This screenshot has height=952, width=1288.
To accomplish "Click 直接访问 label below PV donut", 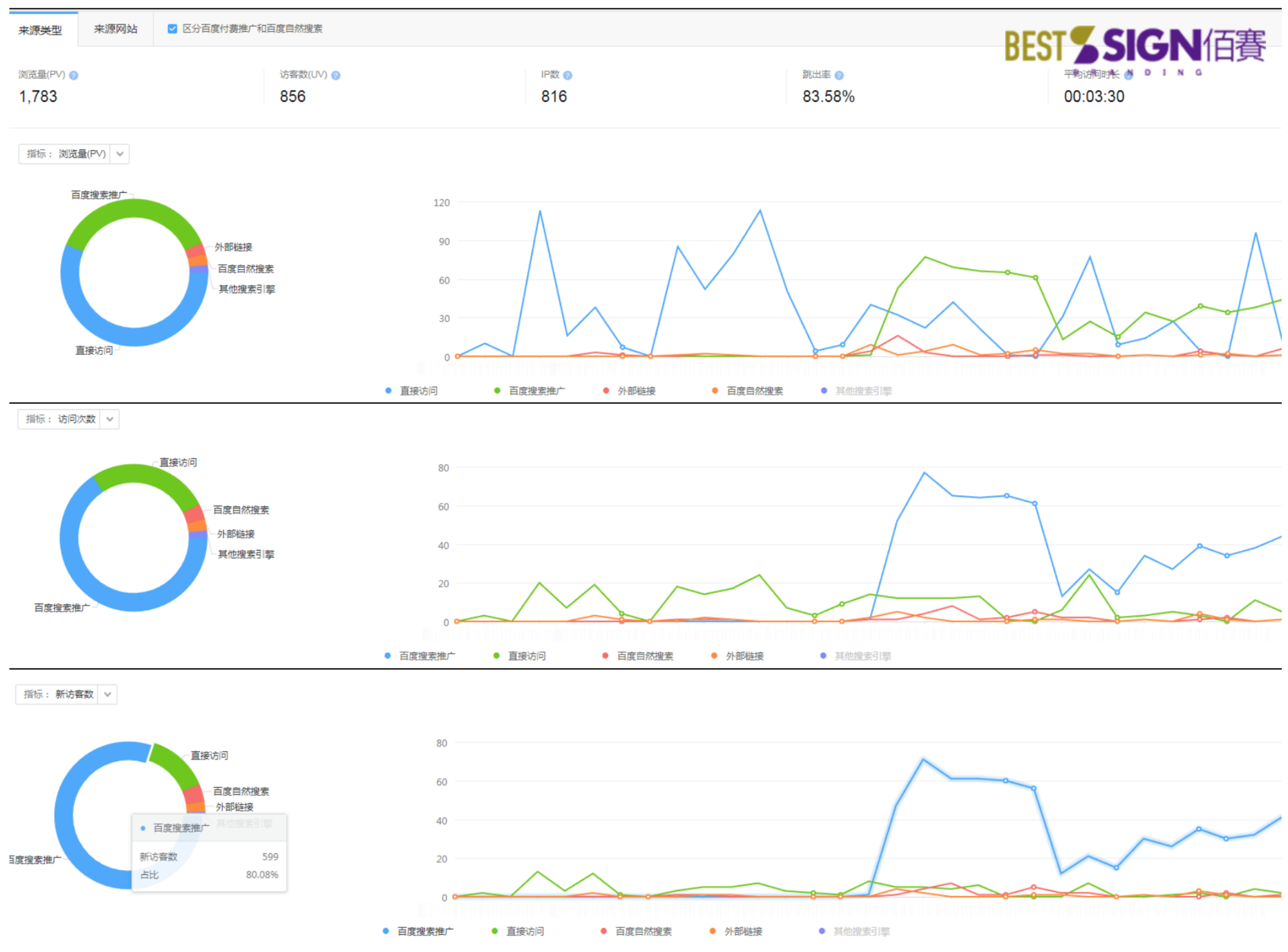I will point(94,351).
